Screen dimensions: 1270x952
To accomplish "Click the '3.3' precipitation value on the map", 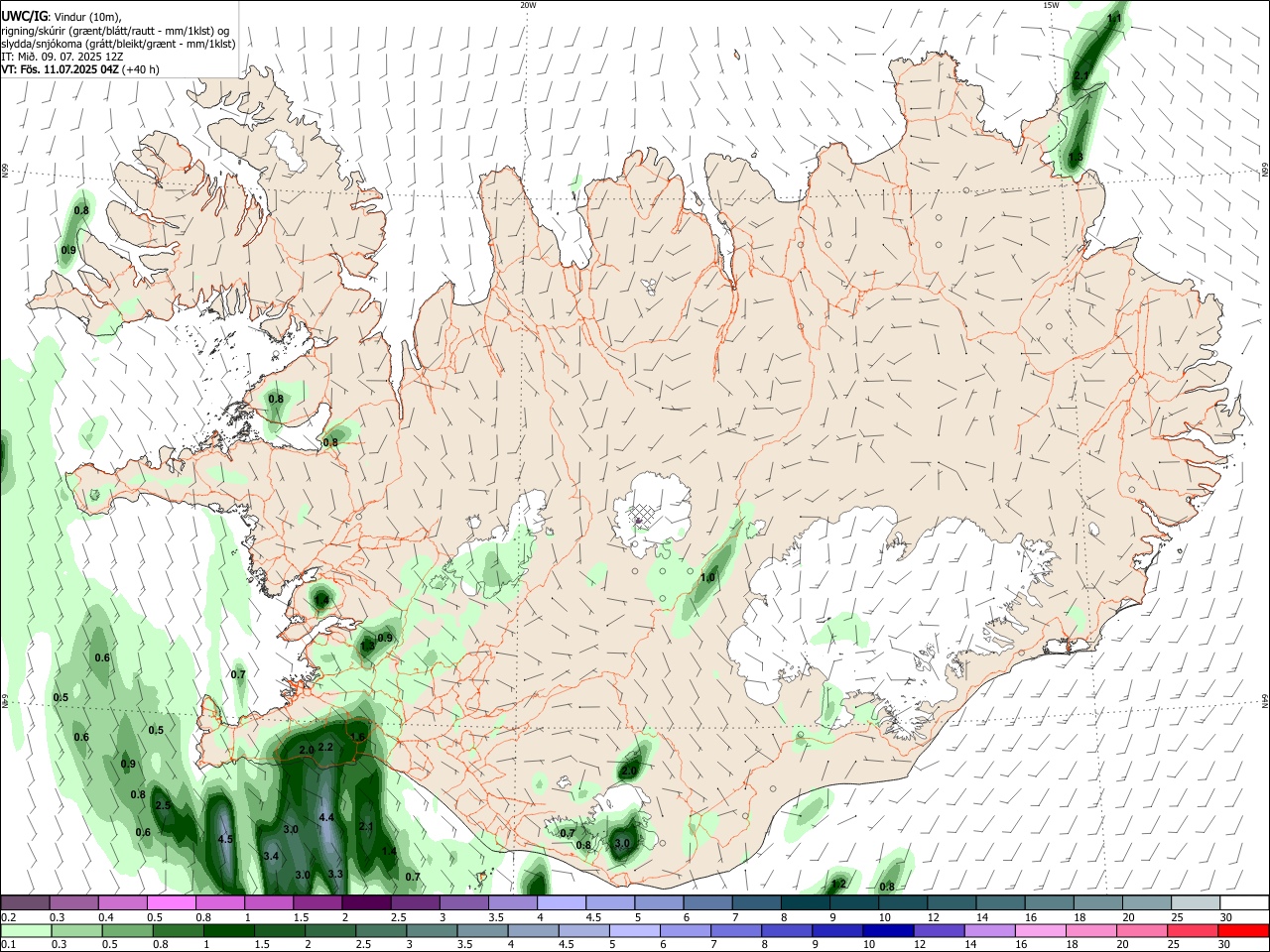I will (x=335, y=874).
